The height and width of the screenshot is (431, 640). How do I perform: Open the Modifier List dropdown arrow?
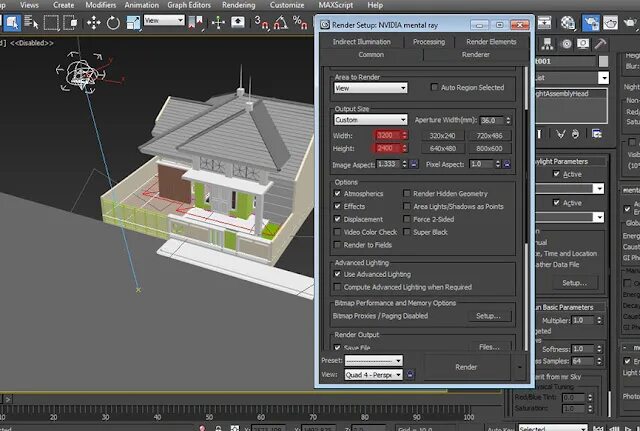click(603, 78)
